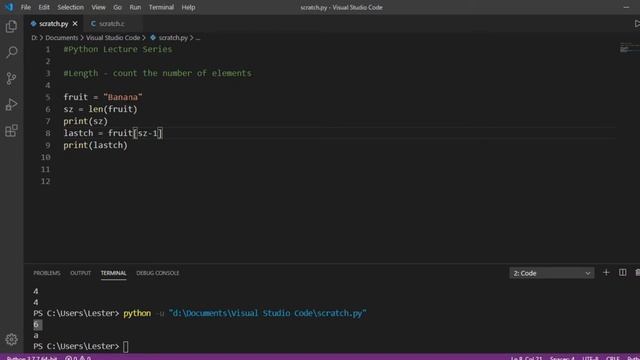Run the Python file with play button
This screenshot has width=640, height=360.
coord(637,24)
